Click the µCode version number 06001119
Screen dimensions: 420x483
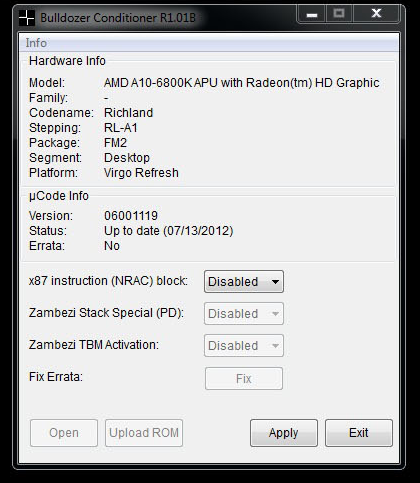[x=131, y=216]
